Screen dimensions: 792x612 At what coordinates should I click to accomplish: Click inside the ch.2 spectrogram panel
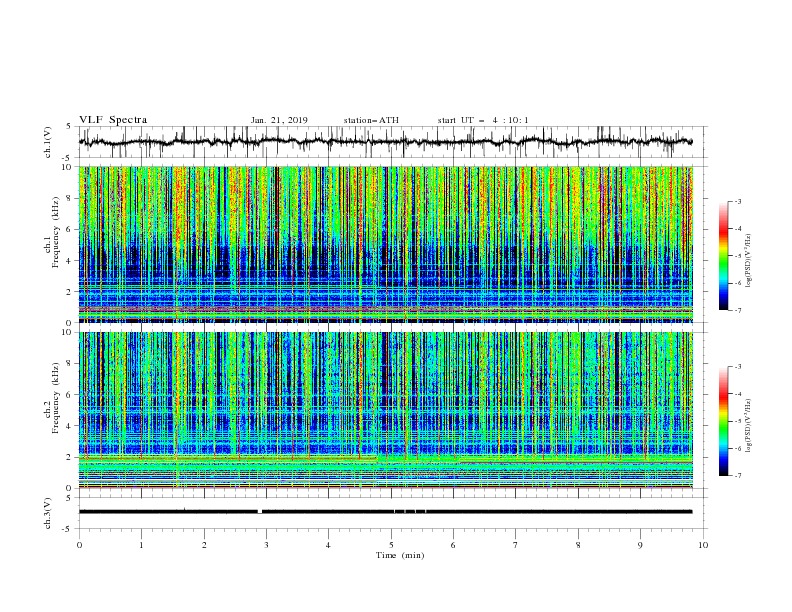[x=386, y=410]
